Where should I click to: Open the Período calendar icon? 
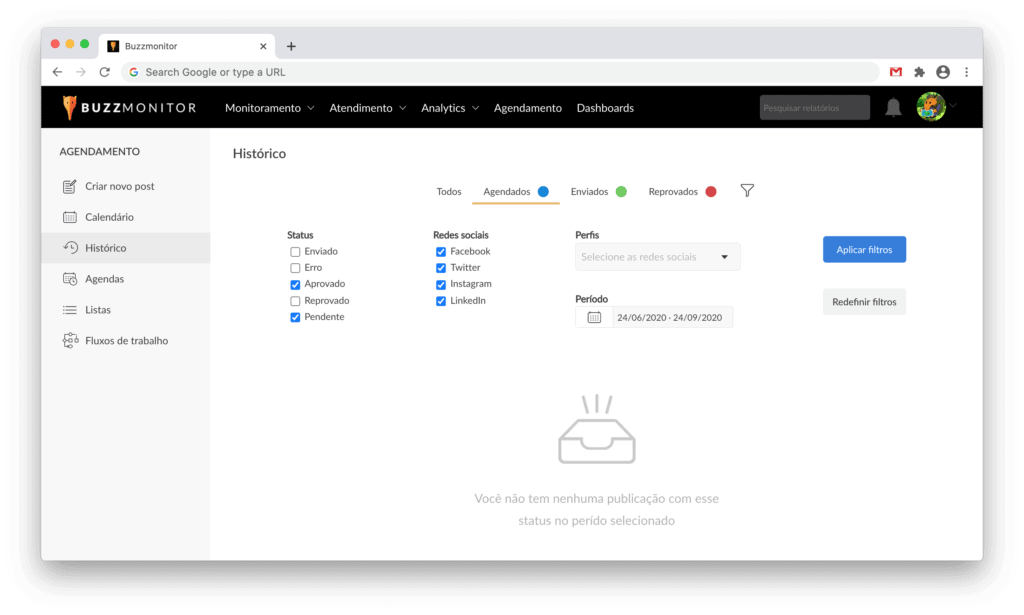pos(594,317)
